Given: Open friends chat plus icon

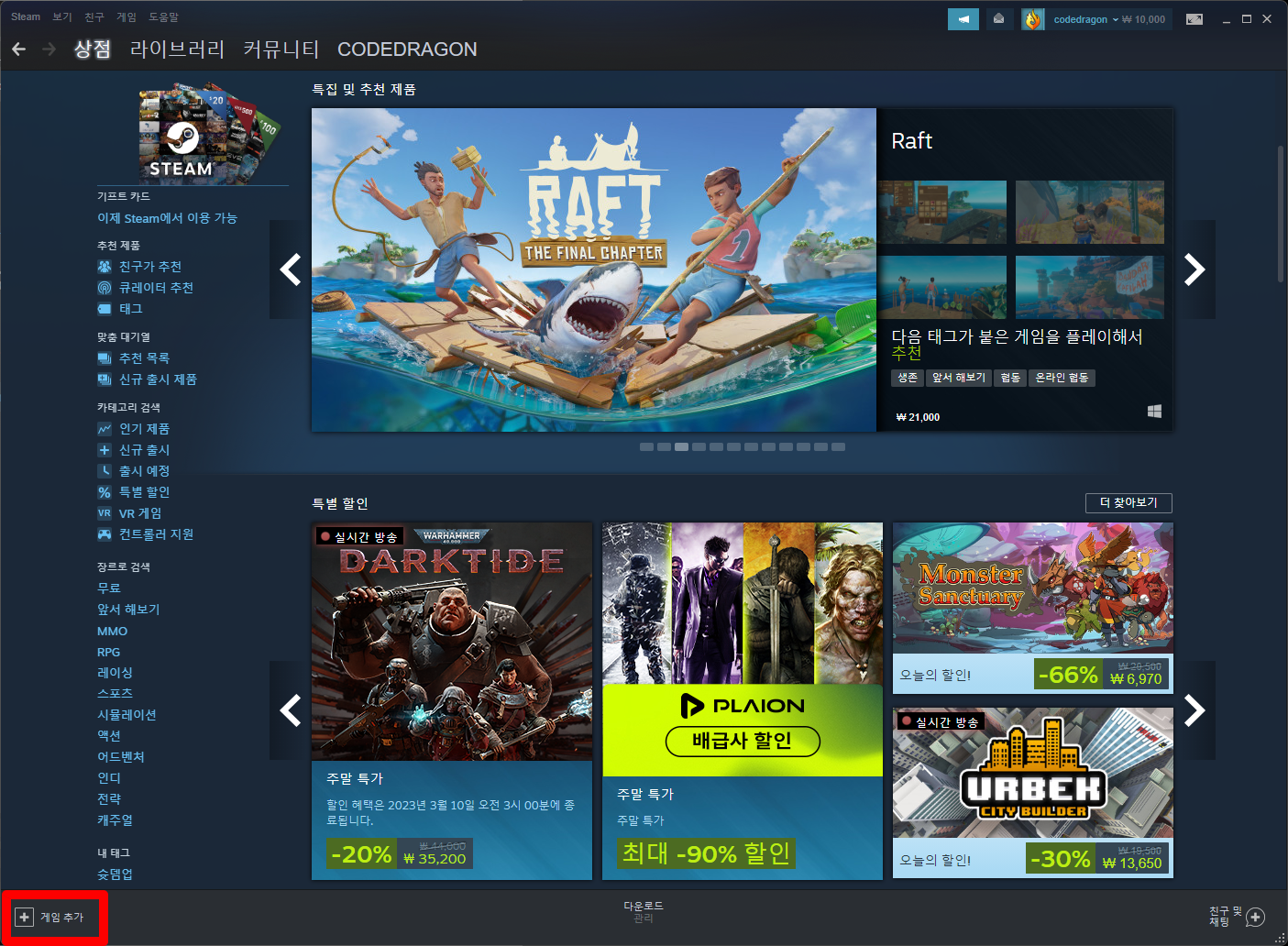Looking at the screenshot, I should tap(1256, 917).
